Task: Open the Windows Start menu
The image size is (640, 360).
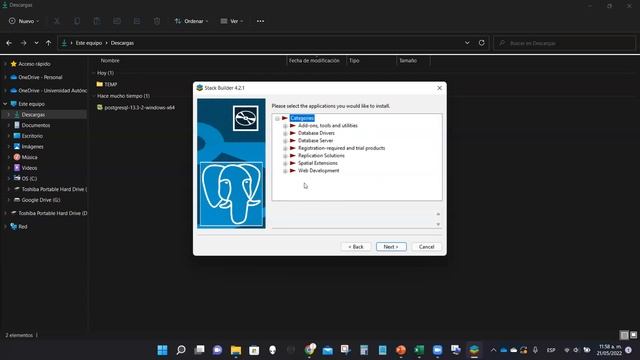Action: pos(162,350)
